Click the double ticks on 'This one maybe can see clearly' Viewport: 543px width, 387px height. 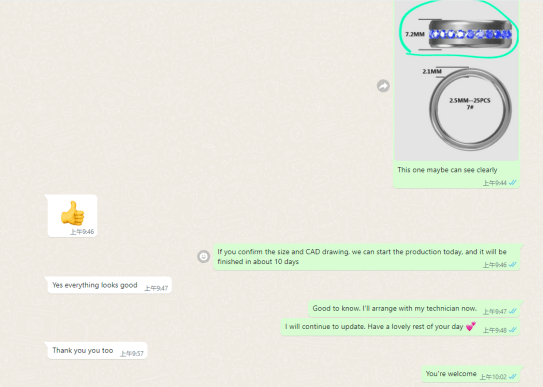(513, 182)
